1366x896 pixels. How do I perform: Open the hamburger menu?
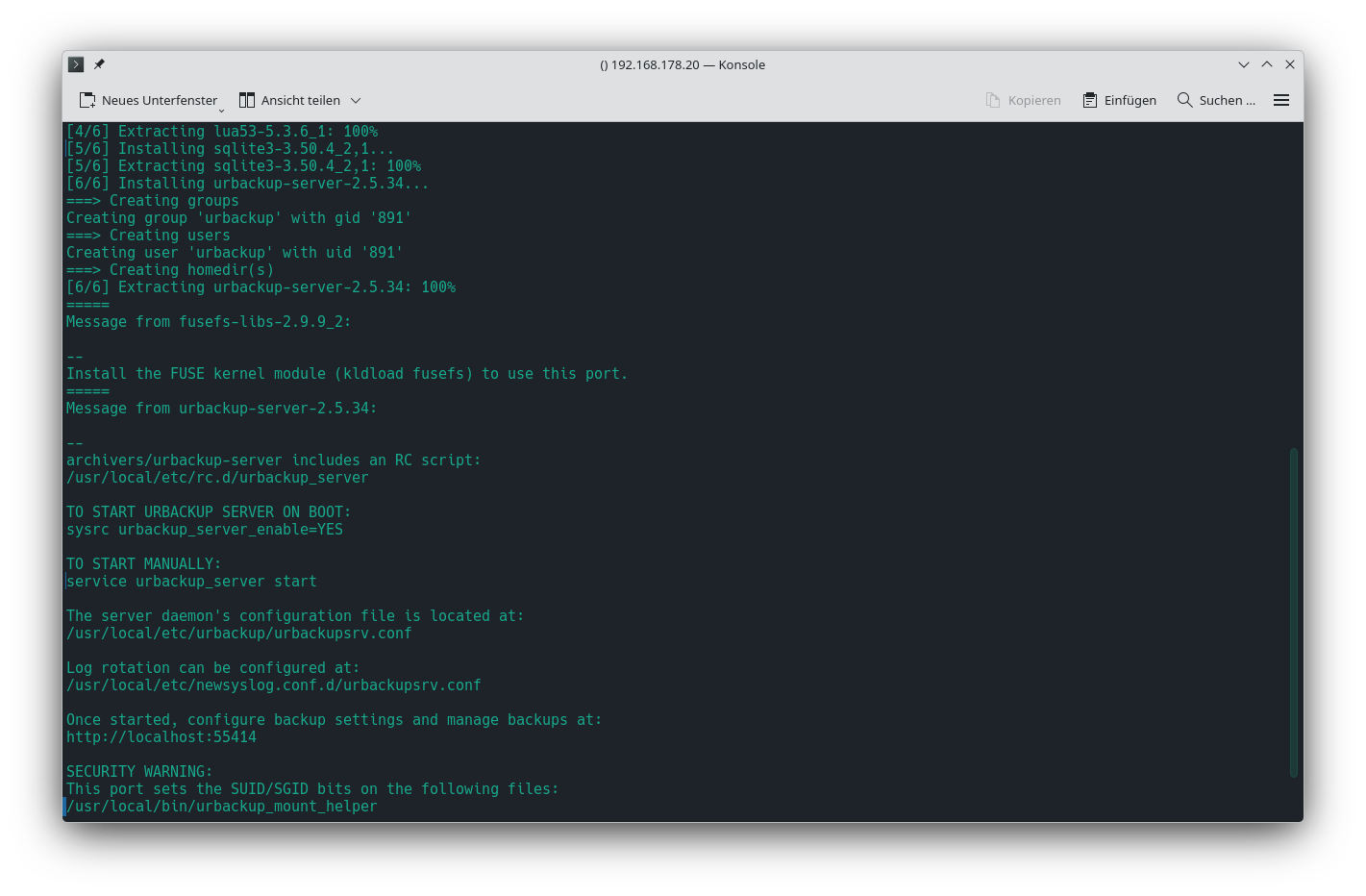[1281, 100]
